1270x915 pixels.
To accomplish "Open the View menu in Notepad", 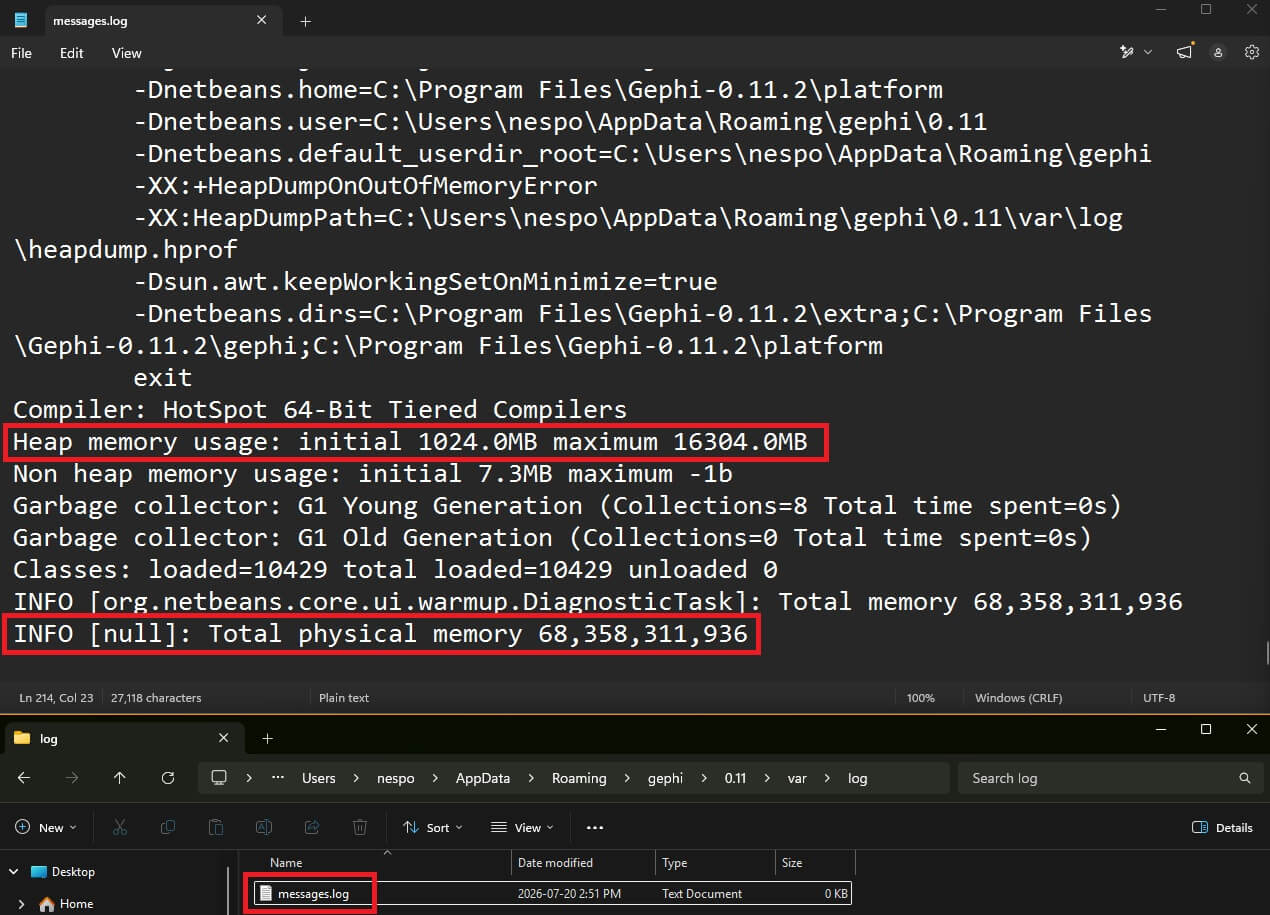I will point(126,53).
